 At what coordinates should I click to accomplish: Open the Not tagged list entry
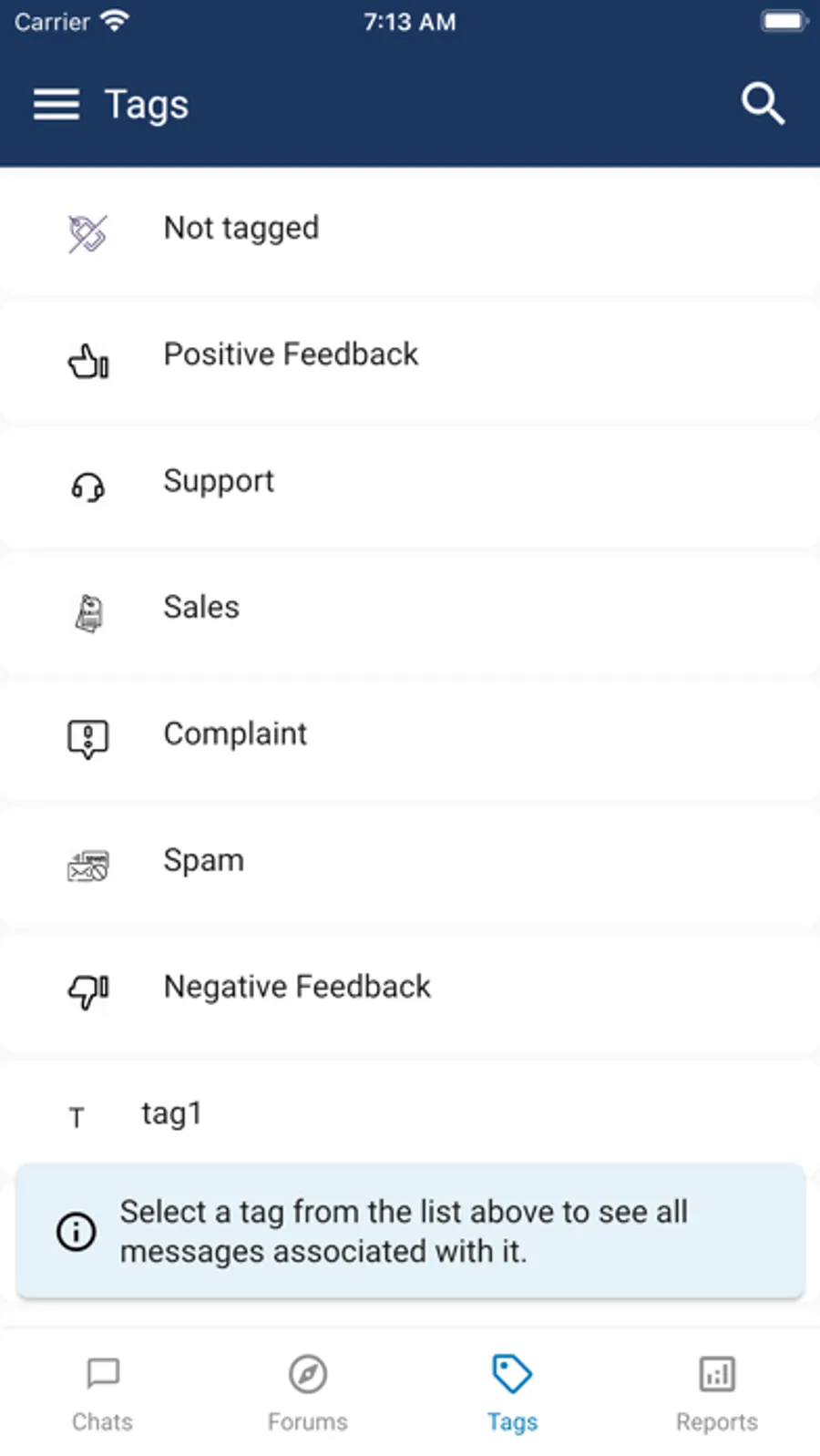tap(241, 228)
